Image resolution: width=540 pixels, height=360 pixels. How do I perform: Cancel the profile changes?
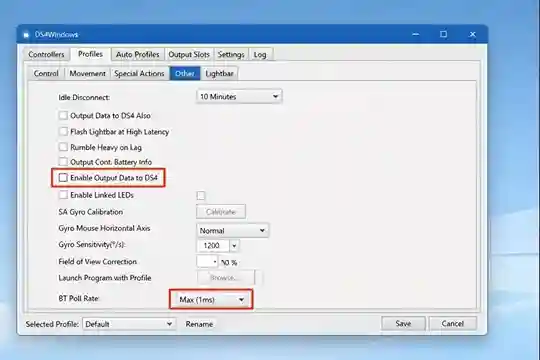click(x=453, y=323)
